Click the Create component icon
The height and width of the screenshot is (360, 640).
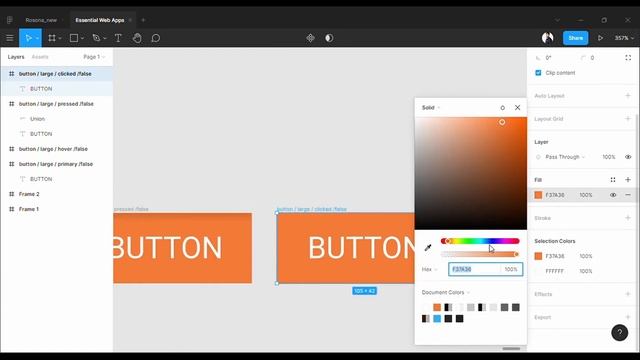(311, 38)
